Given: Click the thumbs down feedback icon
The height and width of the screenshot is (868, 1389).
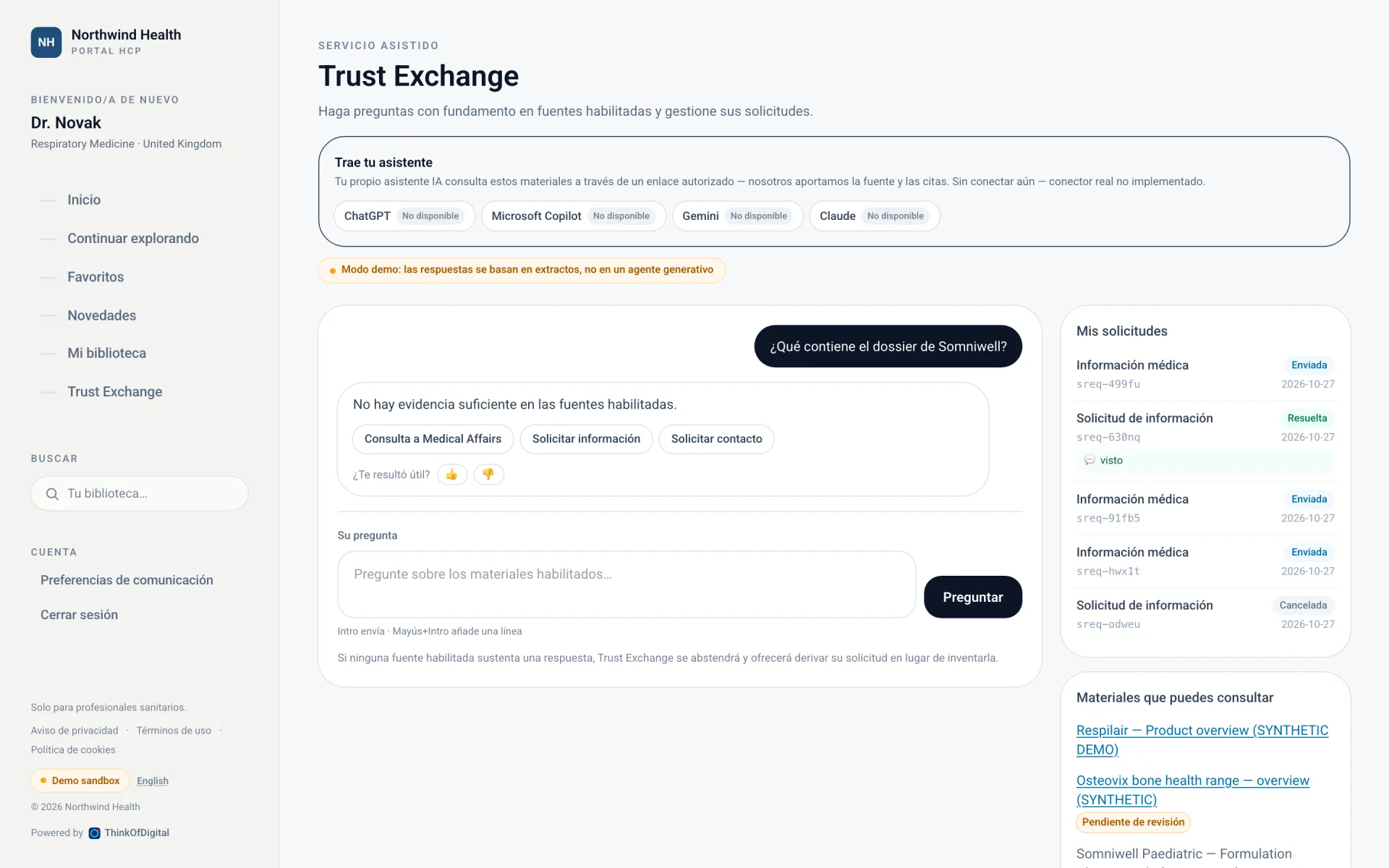Looking at the screenshot, I should click(488, 475).
